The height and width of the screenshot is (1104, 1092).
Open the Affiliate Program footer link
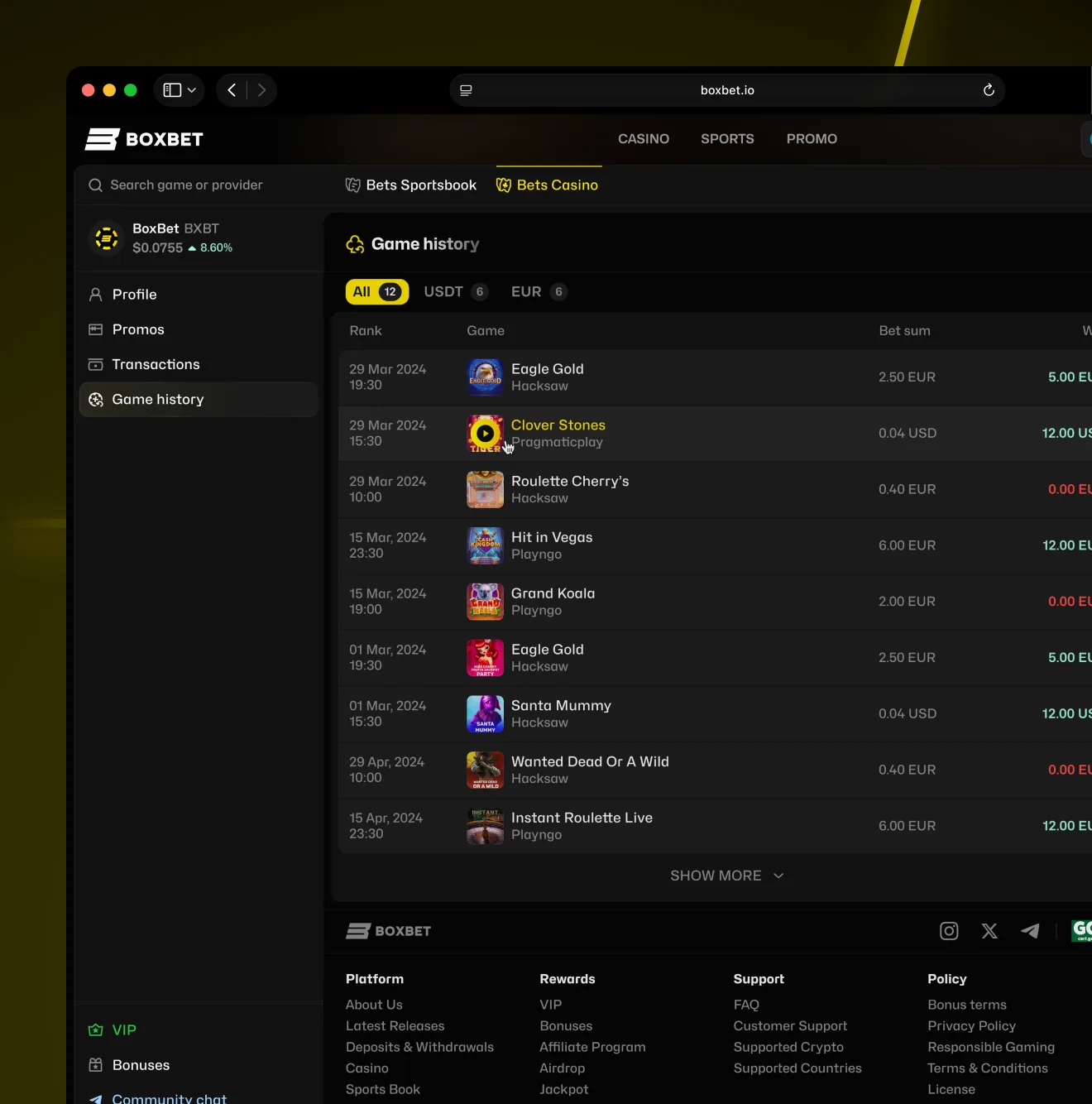coord(592,1048)
